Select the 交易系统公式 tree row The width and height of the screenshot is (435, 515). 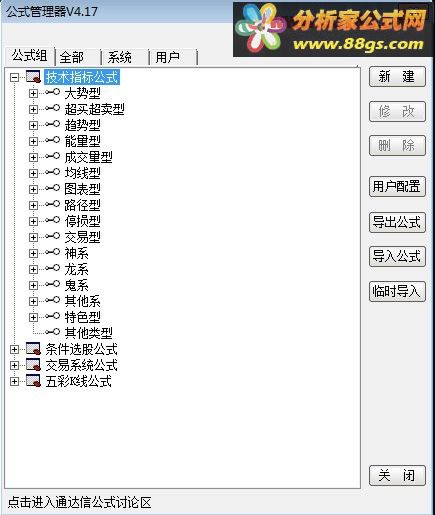click(x=82, y=365)
